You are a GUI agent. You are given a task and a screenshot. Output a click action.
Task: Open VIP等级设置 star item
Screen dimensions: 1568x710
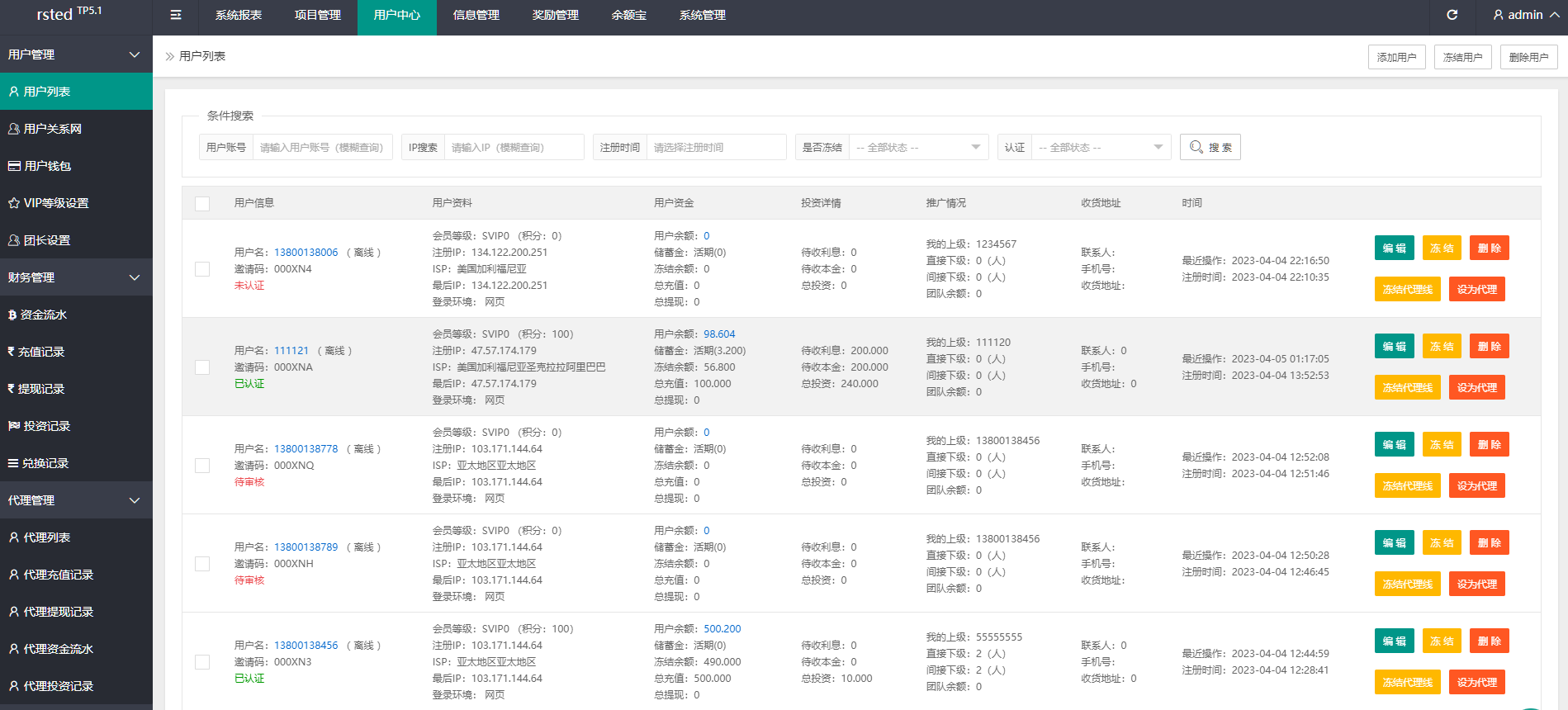pyautogui.click(x=55, y=203)
